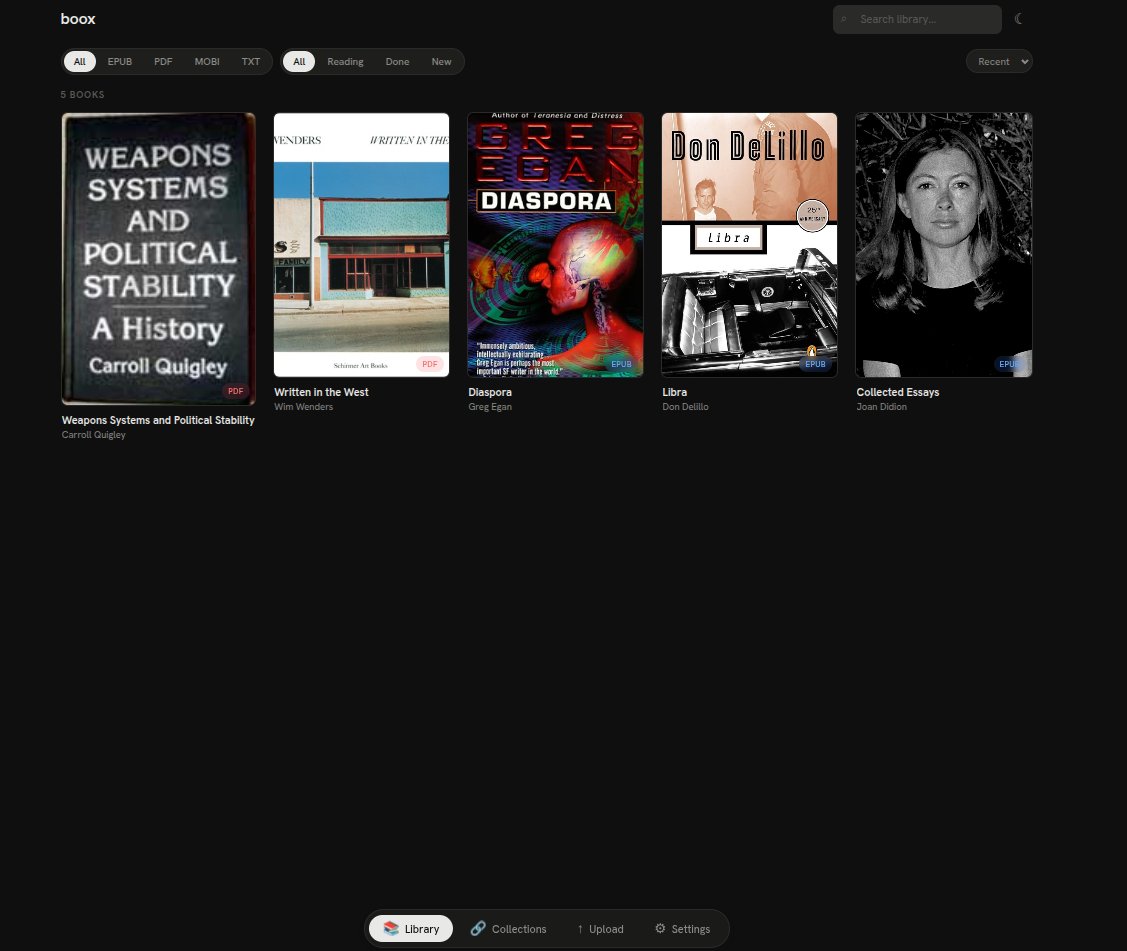The height and width of the screenshot is (951, 1127).
Task: Click author name Greg Egan
Action: coord(490,407)
